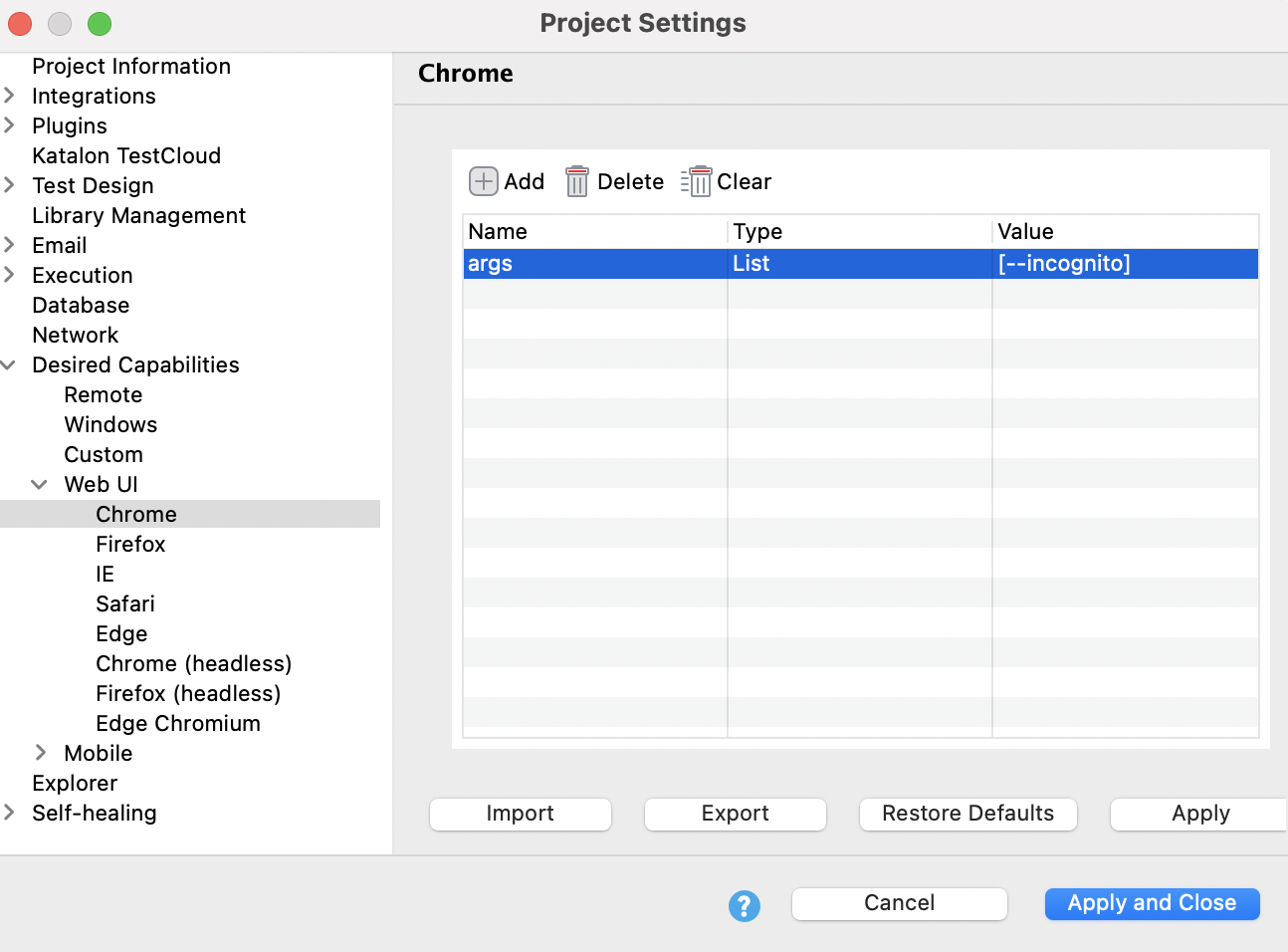The width and height of the screenshot is (1288, 952).
Task: Expand the Test Design arrow
Action: pyautogui.click(x=10, y=185)
